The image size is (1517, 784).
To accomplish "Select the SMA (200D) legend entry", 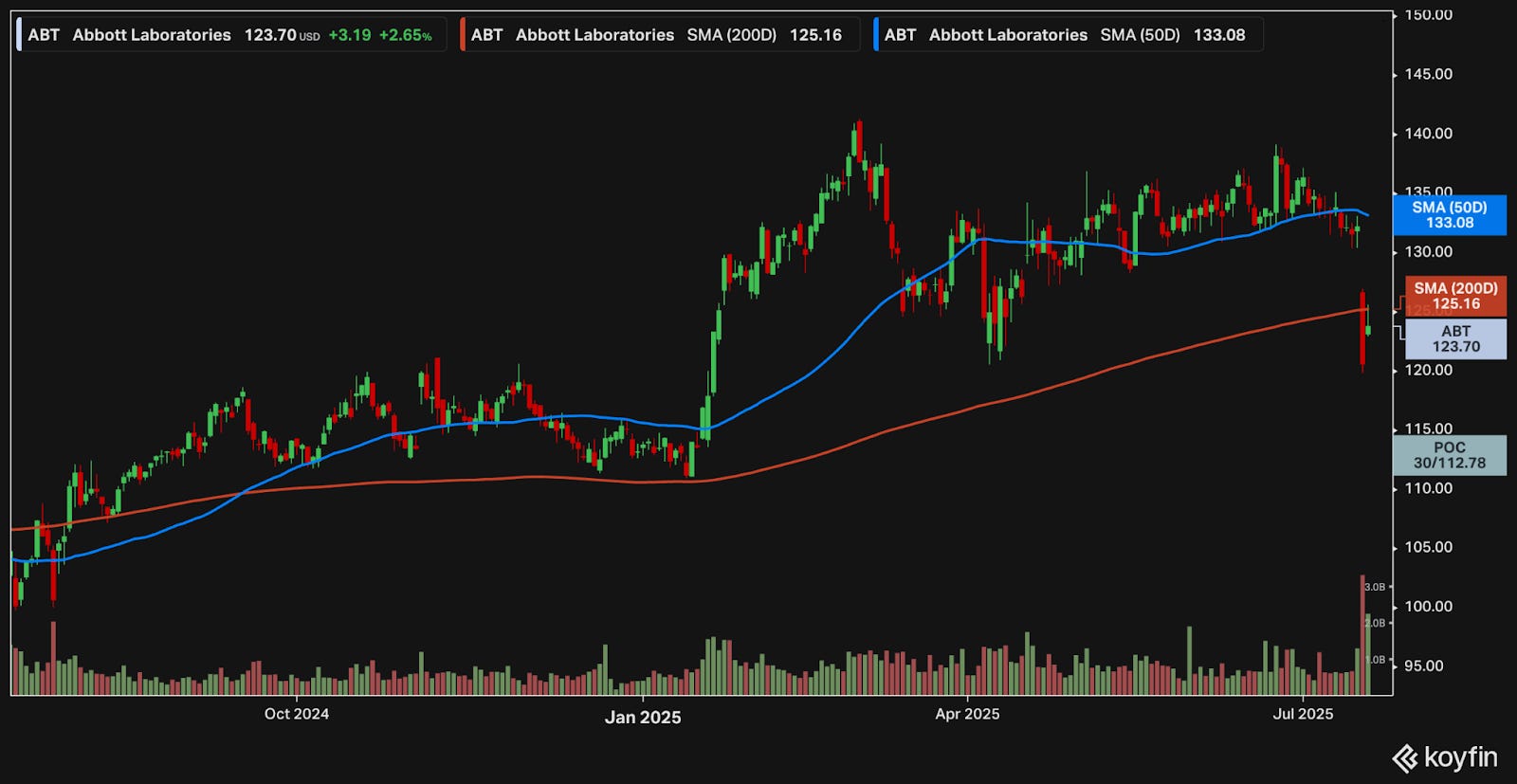I will click(660, 35).
